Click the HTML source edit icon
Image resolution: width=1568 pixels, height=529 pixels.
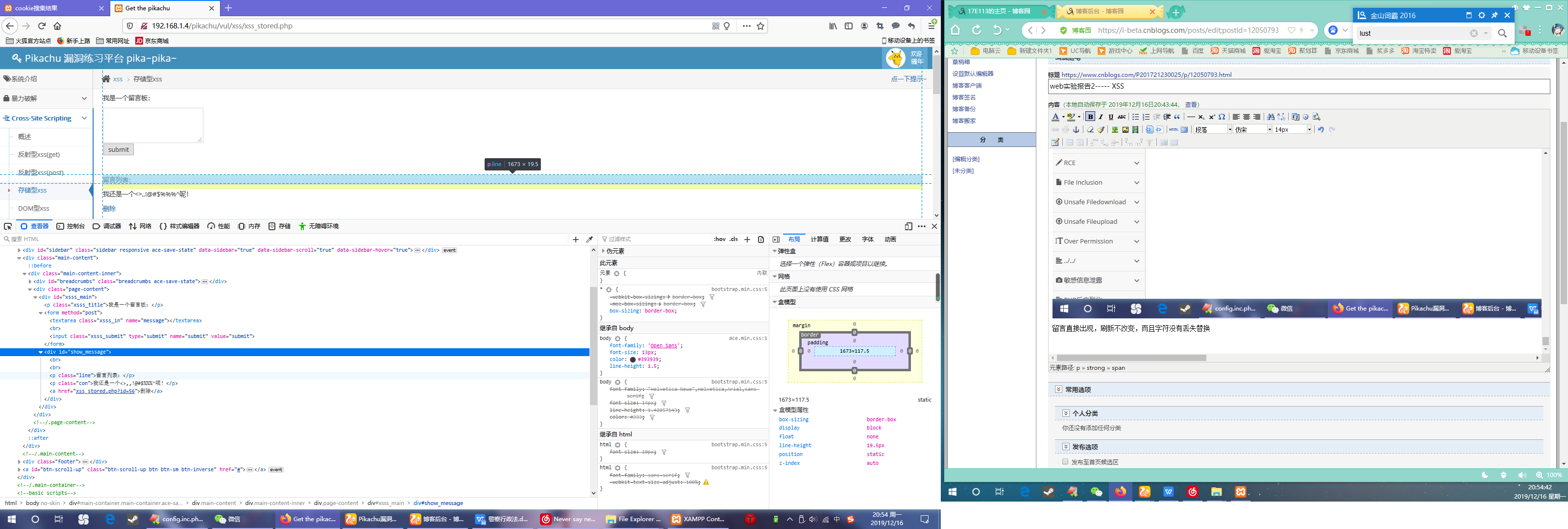pos(1173,130)
